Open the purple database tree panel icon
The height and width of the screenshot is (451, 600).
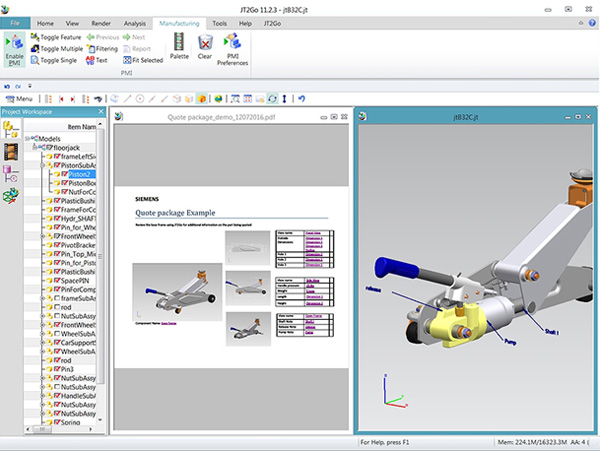click(x=11, y=174)
